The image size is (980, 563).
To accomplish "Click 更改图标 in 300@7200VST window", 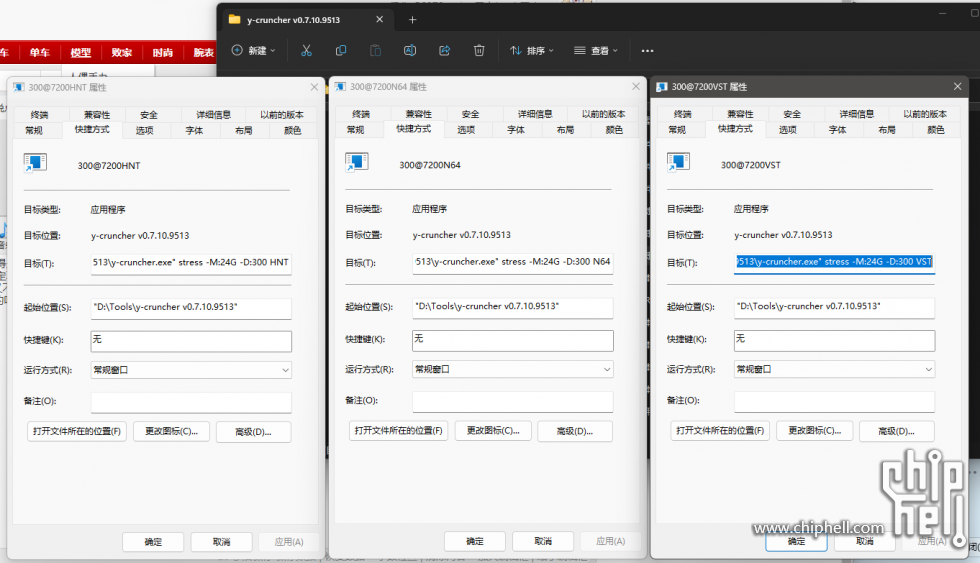I will (814, 431).
